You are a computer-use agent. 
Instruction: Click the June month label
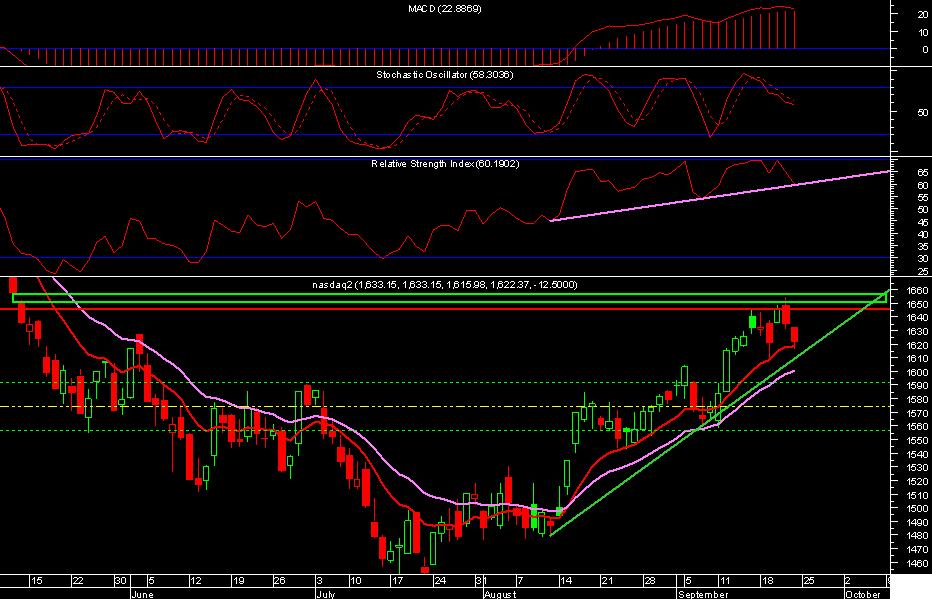click(142, 594)
